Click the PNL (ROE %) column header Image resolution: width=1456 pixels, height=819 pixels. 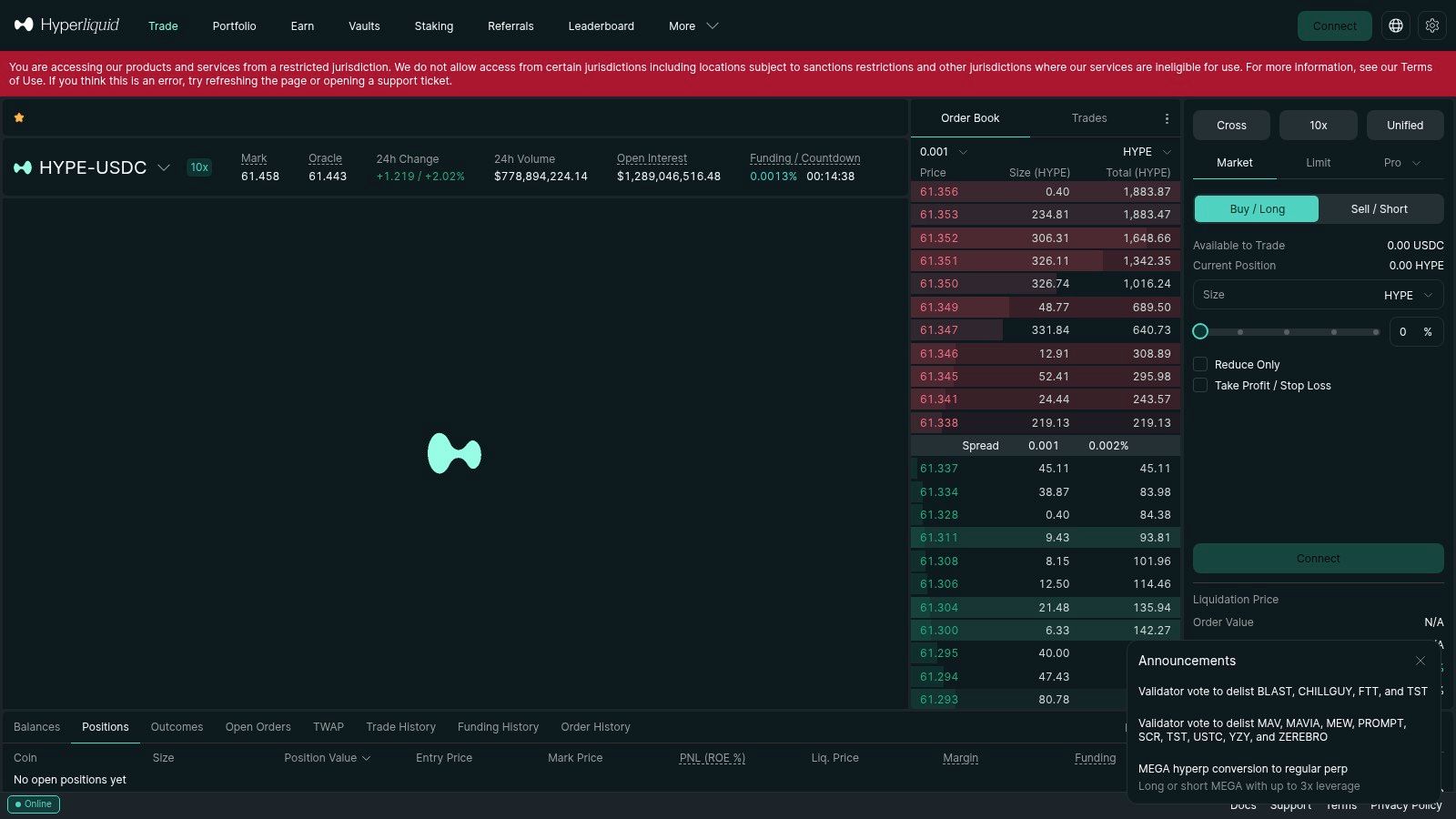[713, 758]
